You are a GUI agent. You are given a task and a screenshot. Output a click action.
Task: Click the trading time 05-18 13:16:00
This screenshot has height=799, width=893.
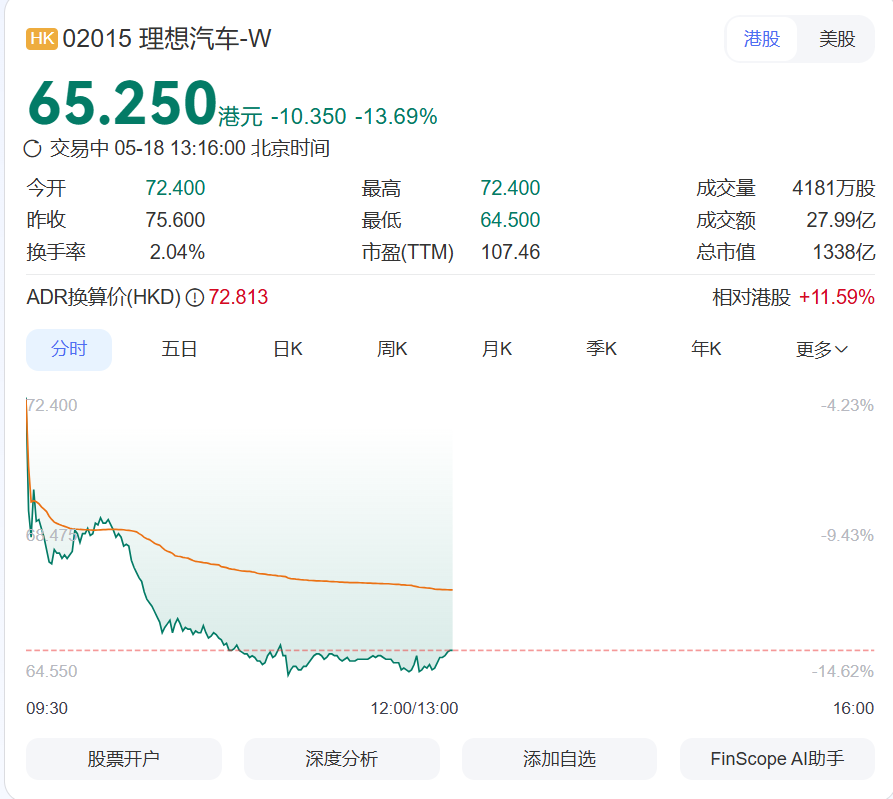click(179, 149)
